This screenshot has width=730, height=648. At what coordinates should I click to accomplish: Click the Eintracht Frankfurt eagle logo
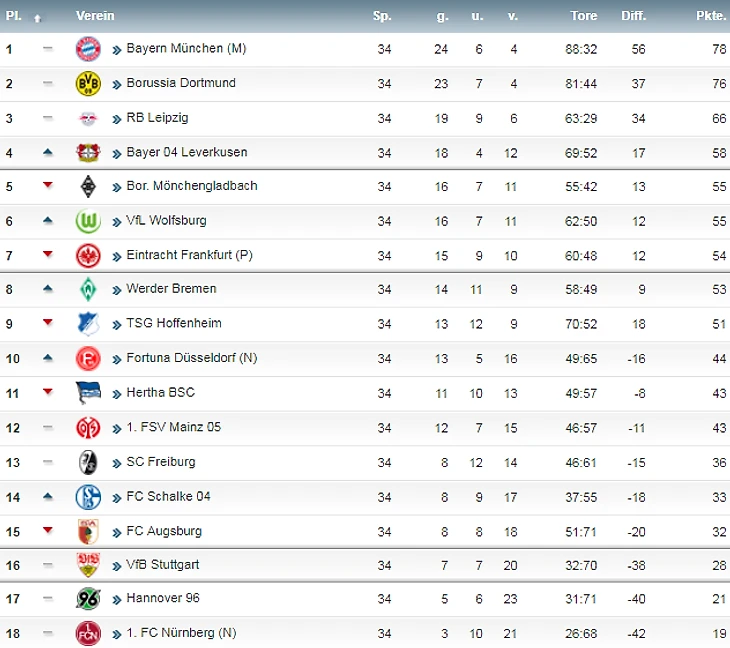(88, 256)
